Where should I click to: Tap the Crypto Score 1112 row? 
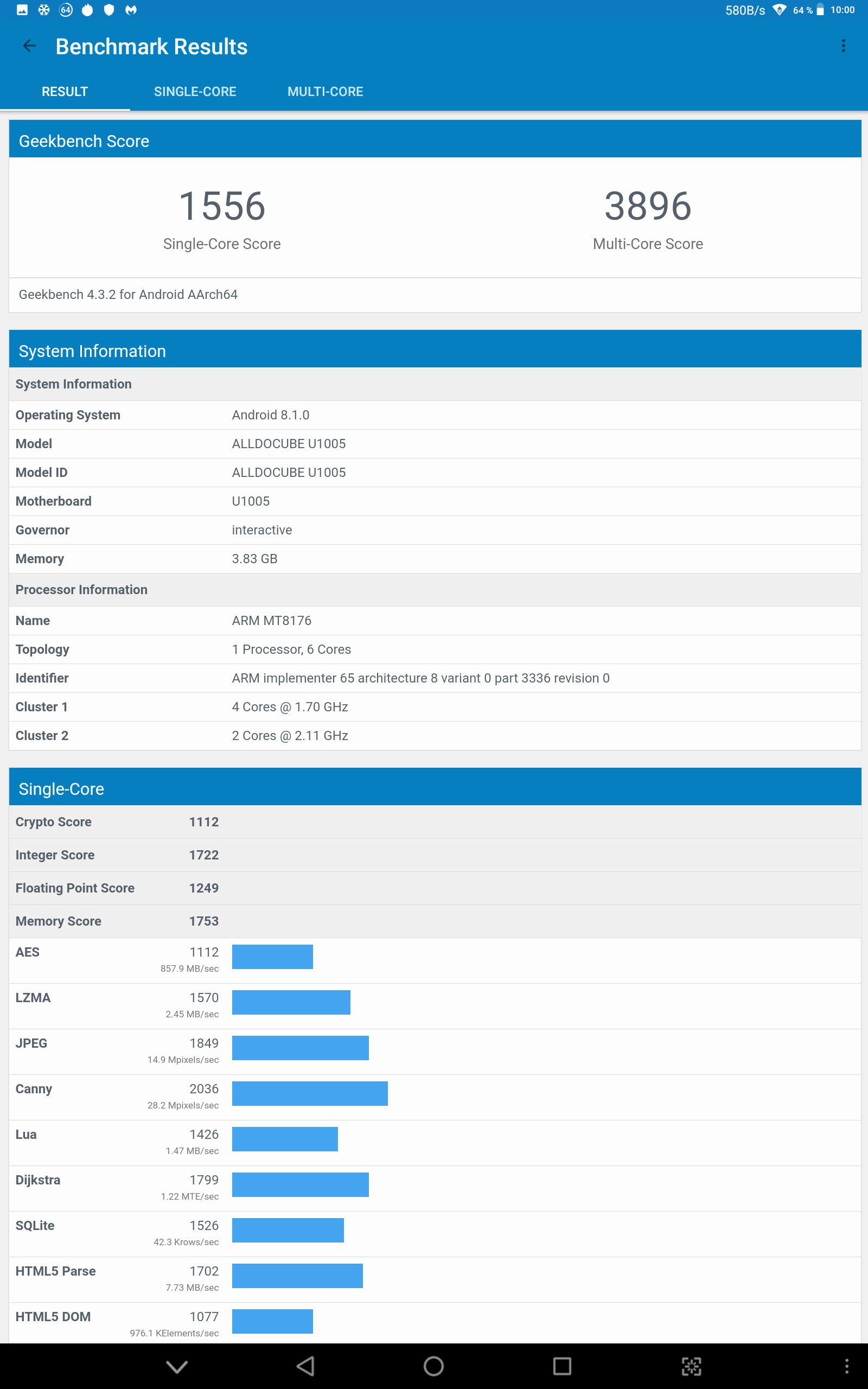click(x=435, y=822)
